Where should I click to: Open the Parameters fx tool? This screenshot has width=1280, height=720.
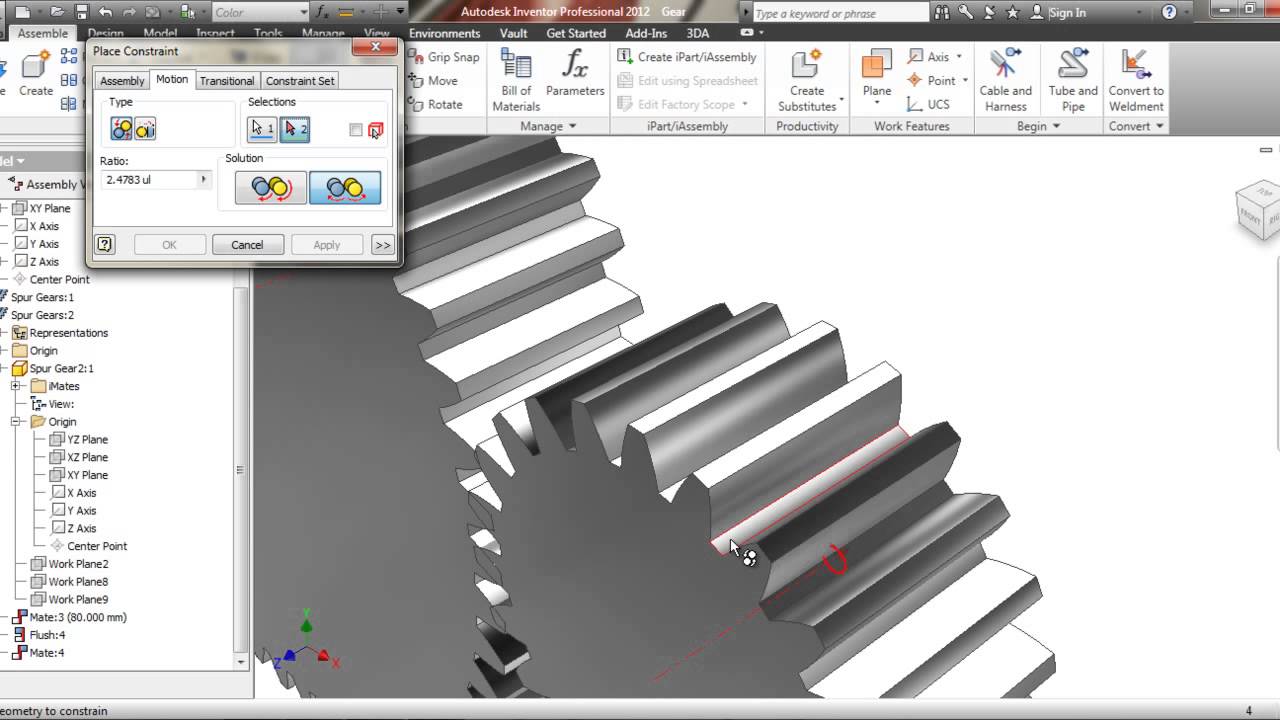point(575,73)
